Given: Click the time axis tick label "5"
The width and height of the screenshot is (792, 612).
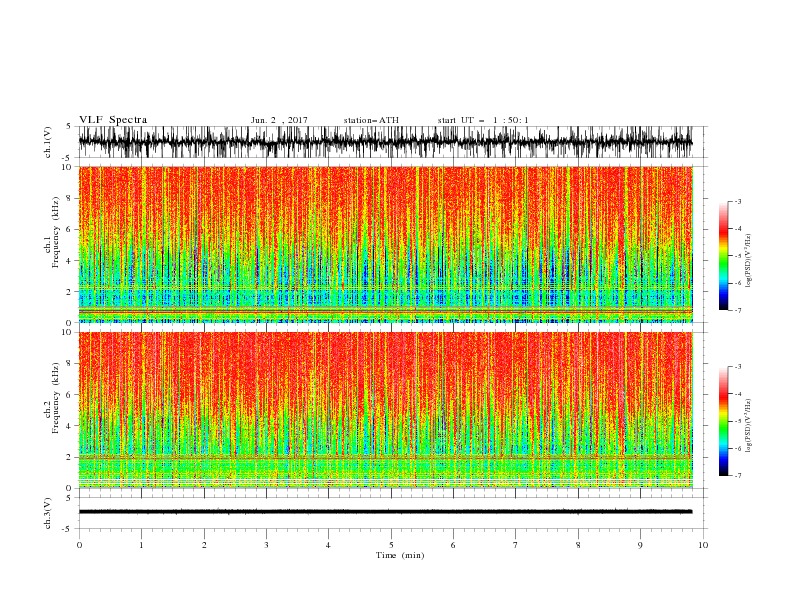Looking at the screenshot, I should (391, 545).
